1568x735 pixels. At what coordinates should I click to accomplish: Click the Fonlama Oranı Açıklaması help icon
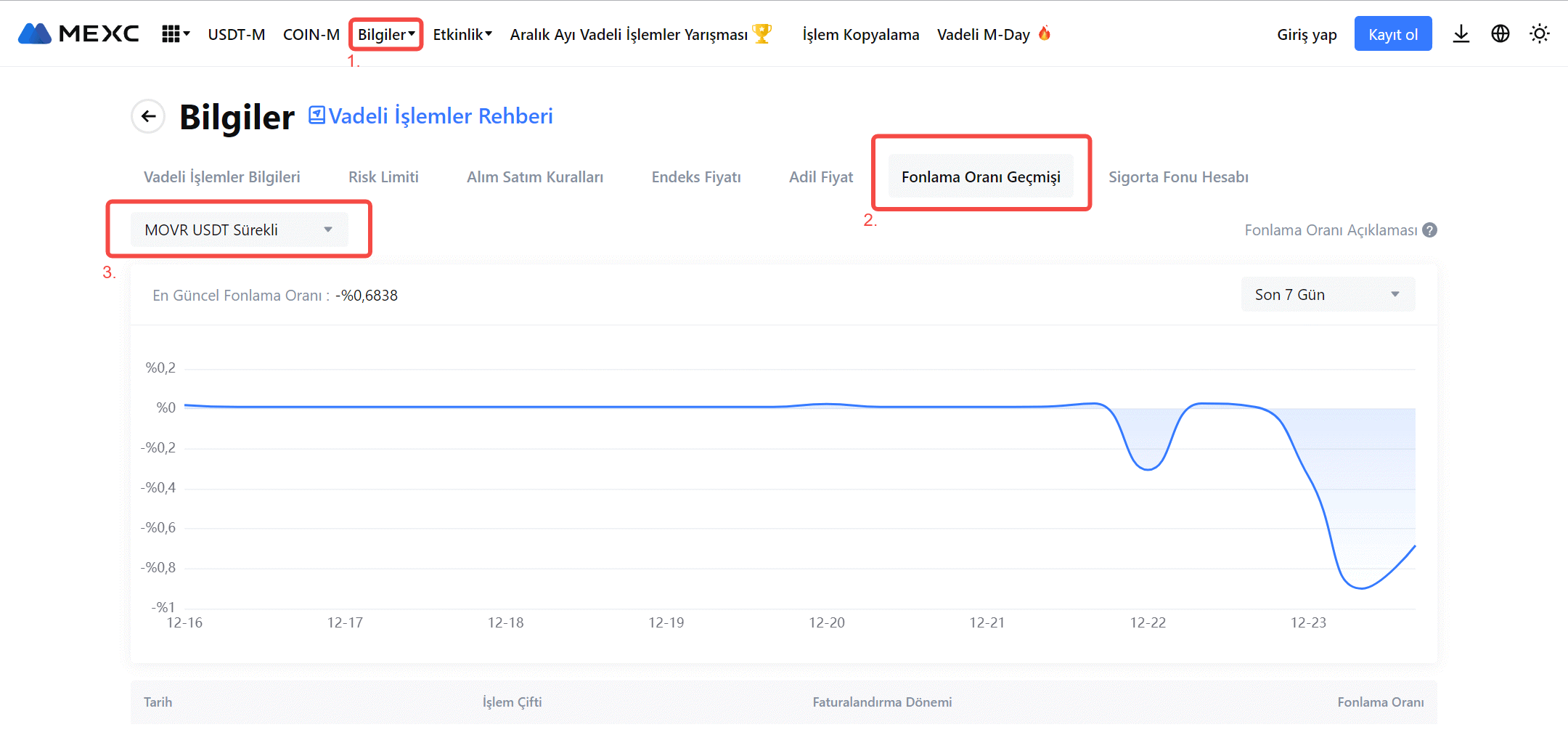tap(1429, 230)
